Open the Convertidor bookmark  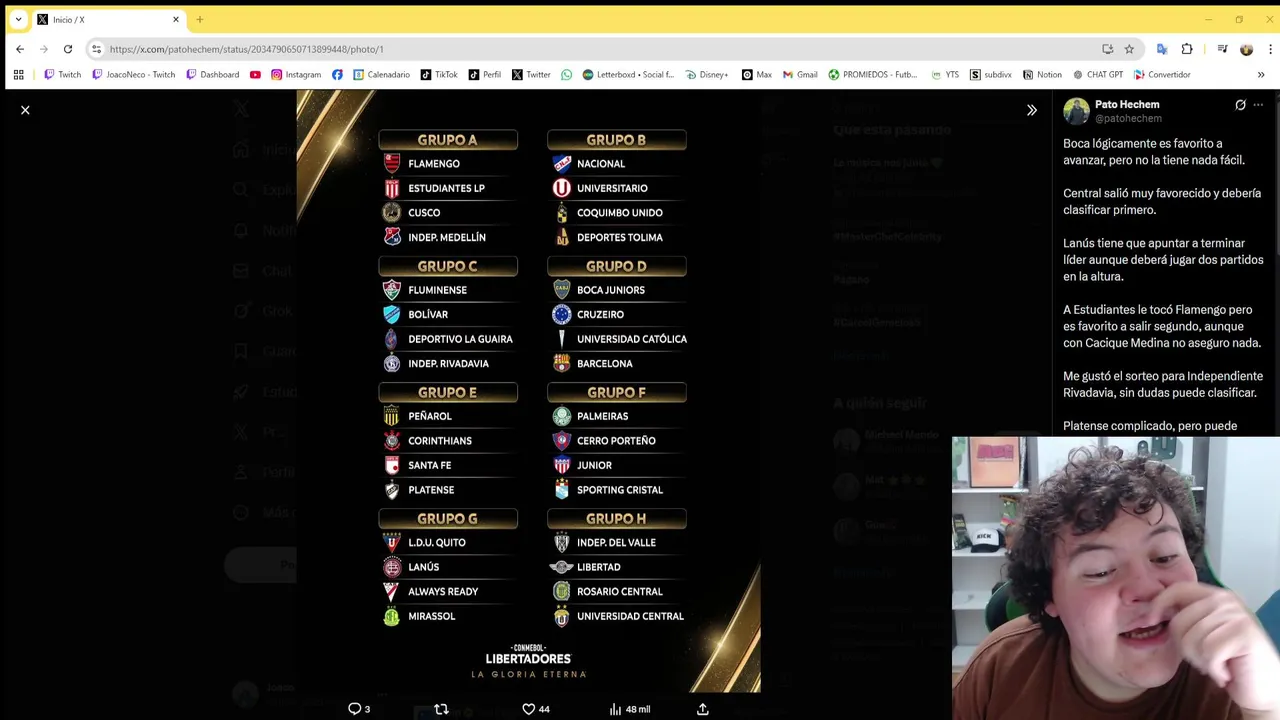(1162, 74)
